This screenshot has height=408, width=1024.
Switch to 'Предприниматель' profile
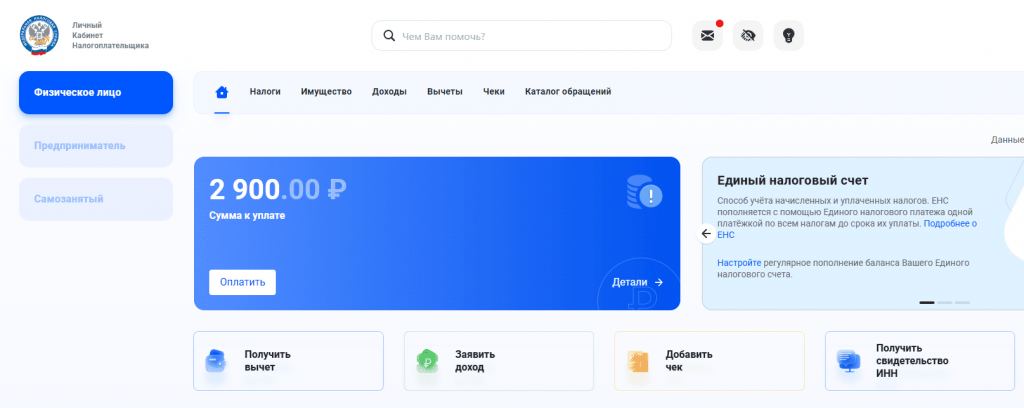96,146
